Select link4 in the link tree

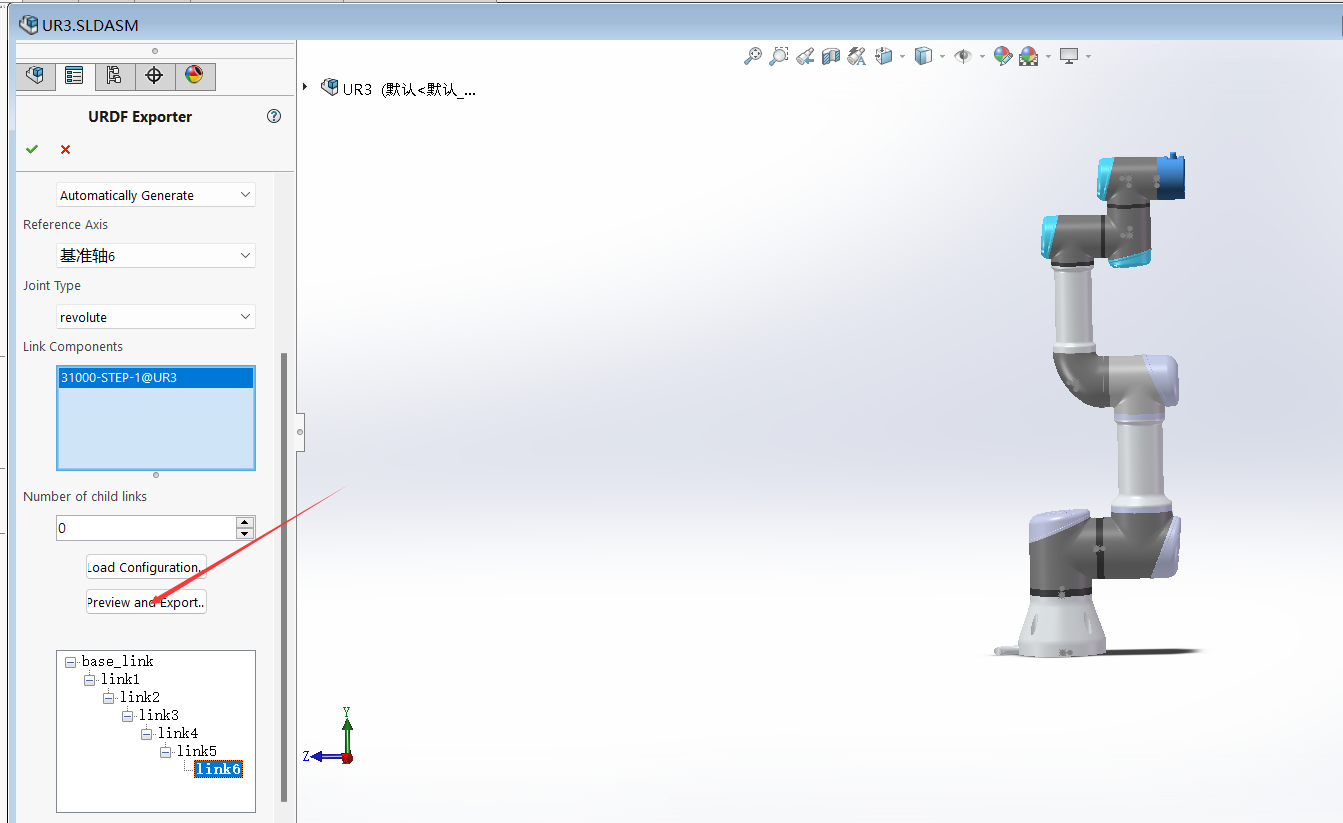click(x=178, y=733)
